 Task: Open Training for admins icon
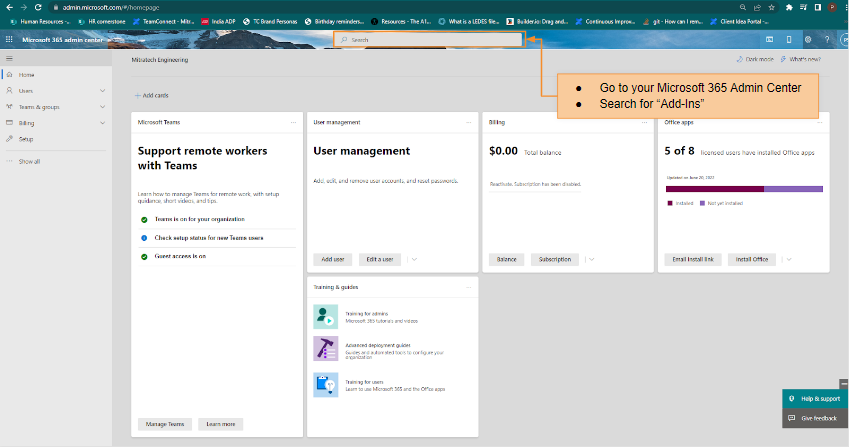tap(325, 317)
